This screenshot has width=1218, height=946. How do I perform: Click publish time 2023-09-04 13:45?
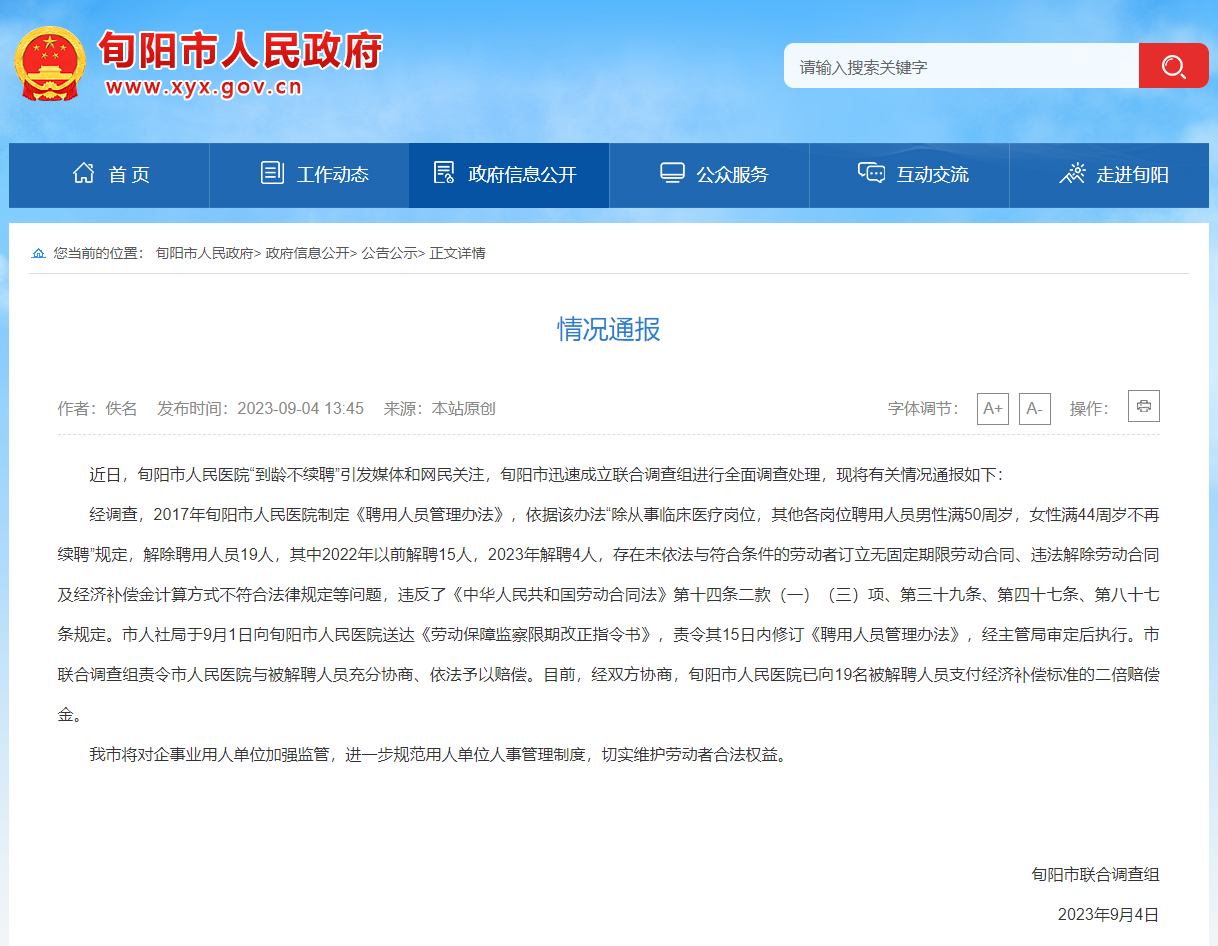[300, 408]
